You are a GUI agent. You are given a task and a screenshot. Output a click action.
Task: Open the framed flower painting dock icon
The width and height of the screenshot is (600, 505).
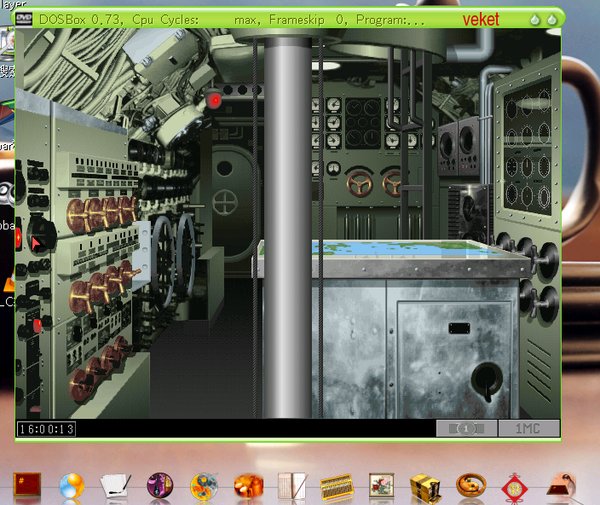(381, 485)
